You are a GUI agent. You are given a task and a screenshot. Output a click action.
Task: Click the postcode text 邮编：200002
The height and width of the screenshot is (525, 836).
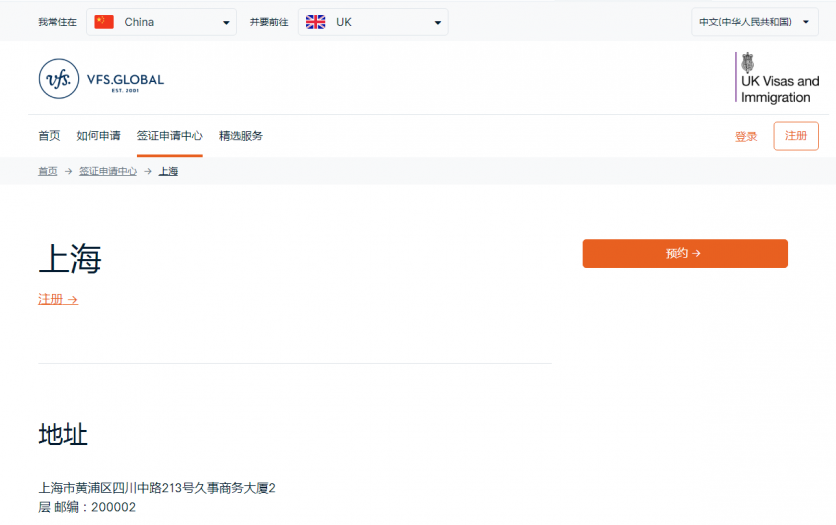[95, 507]
